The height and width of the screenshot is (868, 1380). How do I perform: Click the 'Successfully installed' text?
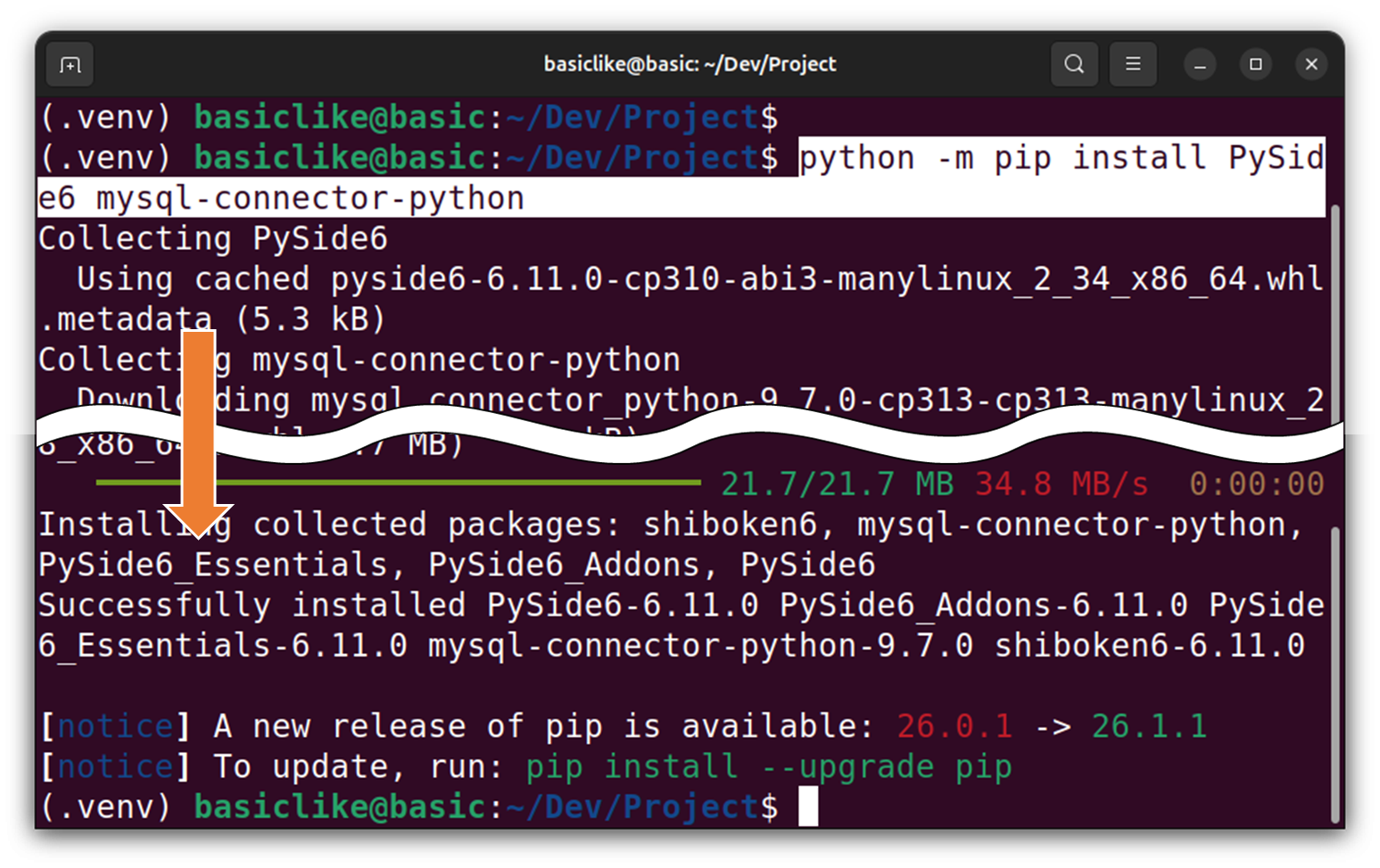pyautogui.click(x=252, y=606)
